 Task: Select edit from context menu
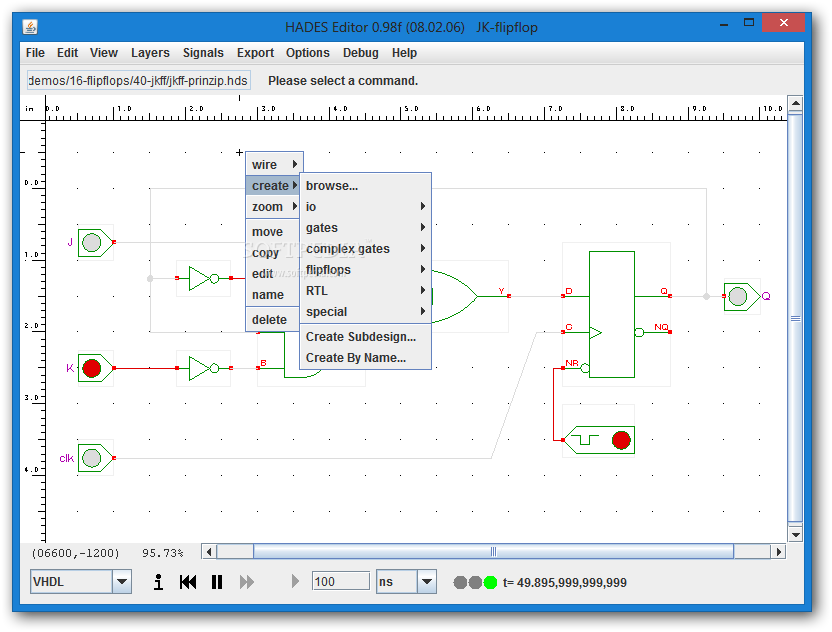[273, 274]
